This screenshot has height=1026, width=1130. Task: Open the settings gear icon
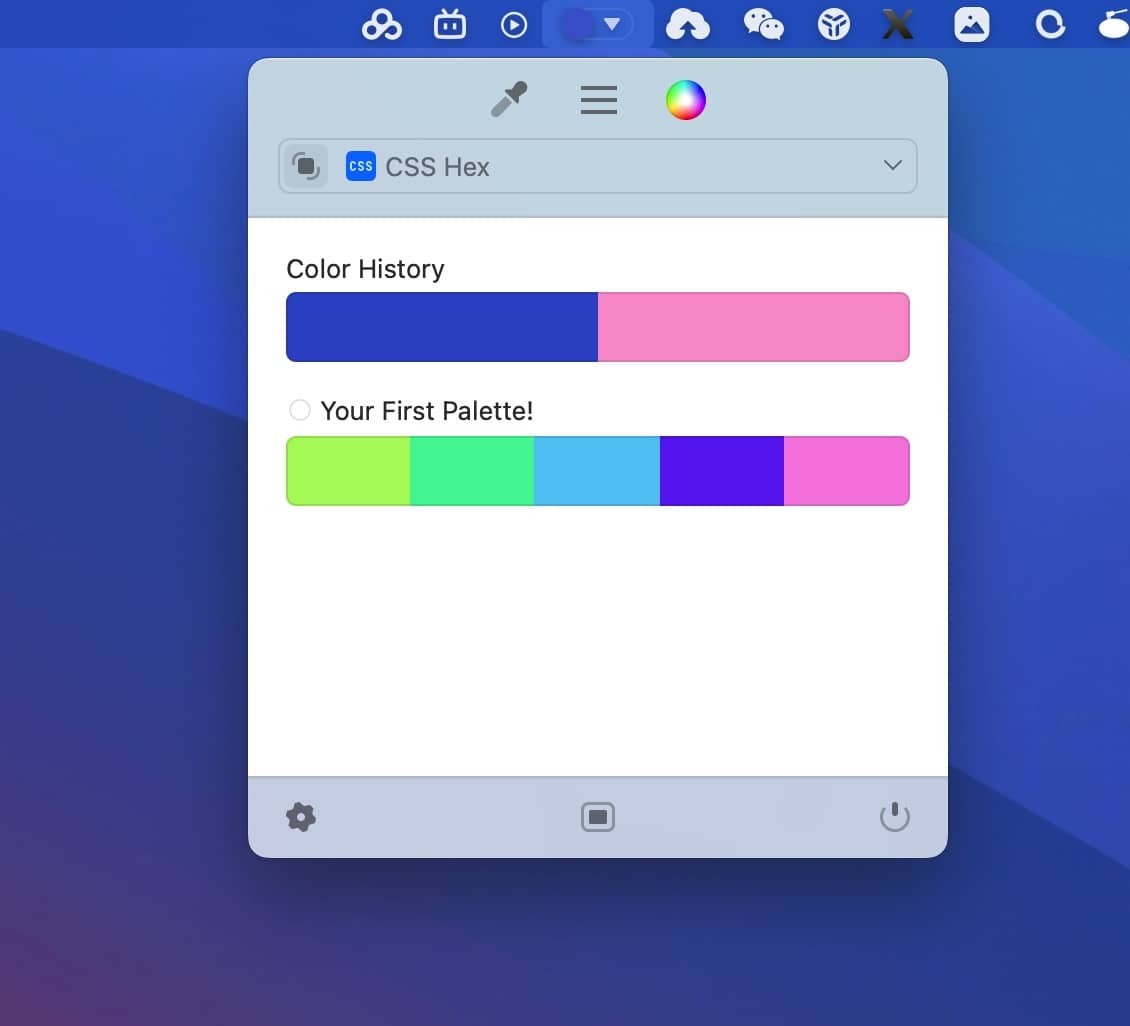(x=301, y=817)
